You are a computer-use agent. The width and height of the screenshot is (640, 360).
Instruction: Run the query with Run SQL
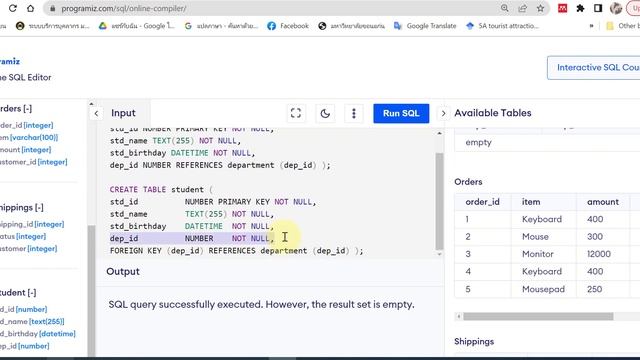pos(401,113)
